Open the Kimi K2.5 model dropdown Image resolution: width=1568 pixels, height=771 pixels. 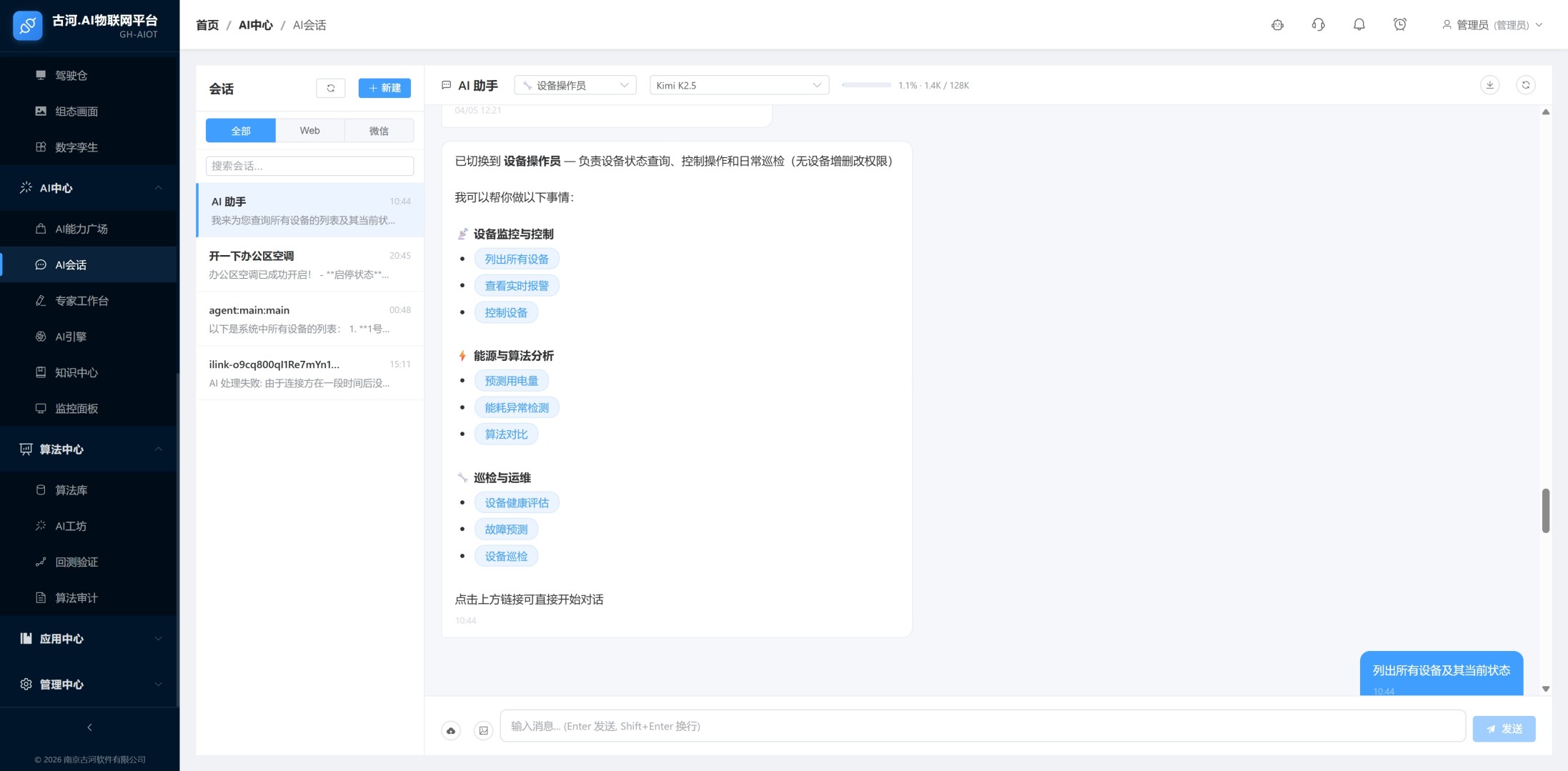coord(738,84)
